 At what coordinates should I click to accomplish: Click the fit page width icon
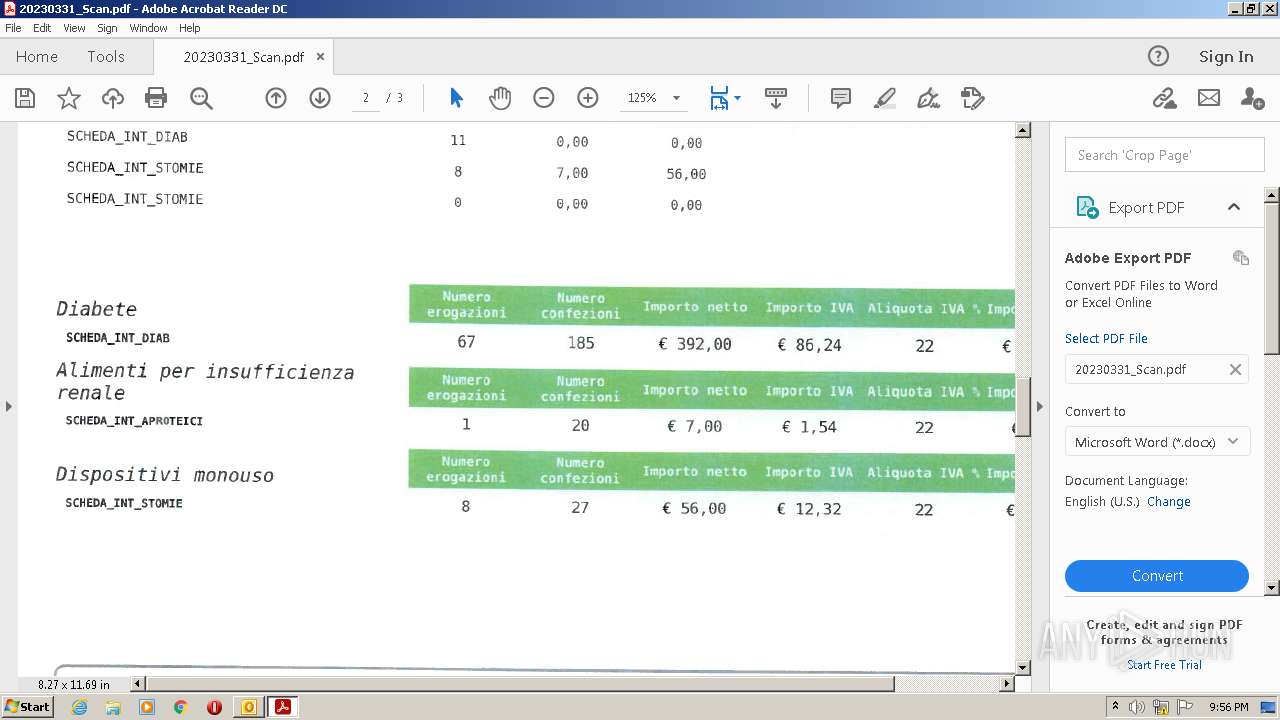tap(719, 98)
